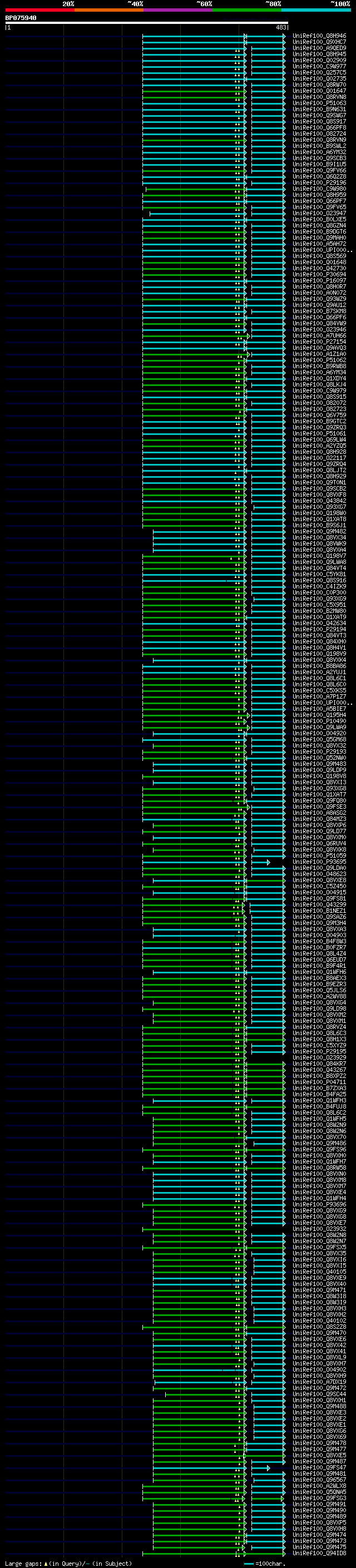Select the UniRef100_P29196 label
This screenshot has width=356, height=1568.
point(319,182)
